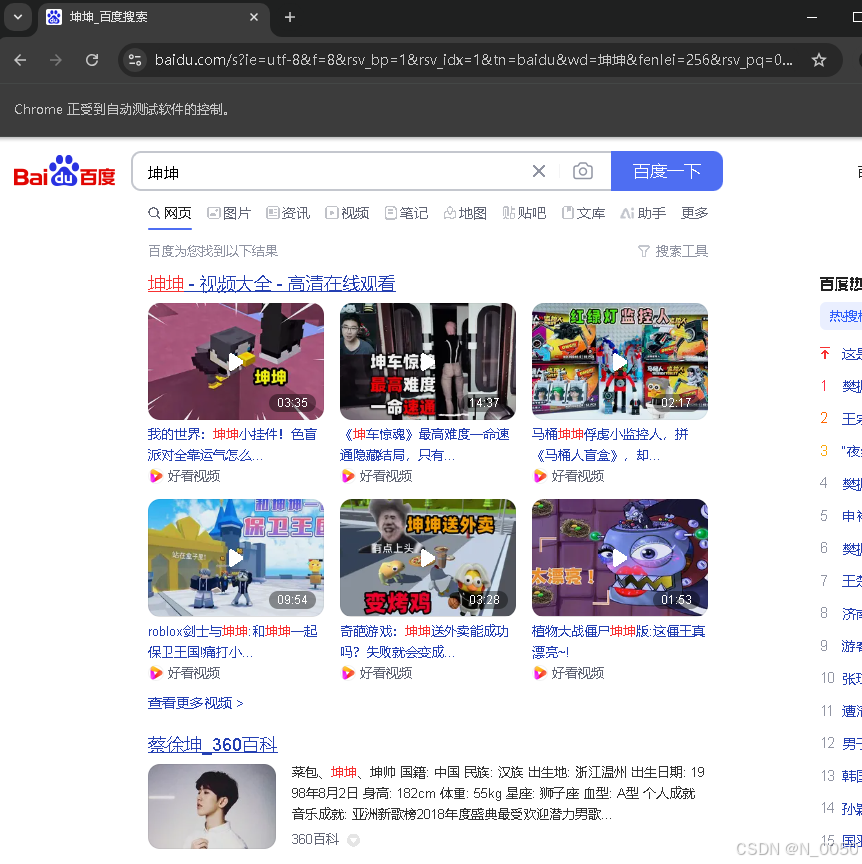Play the 03:35 我的世界 坤坤 video thumbnail
The height and width of the screenshot is (864, 862).
tap(236, 361)
